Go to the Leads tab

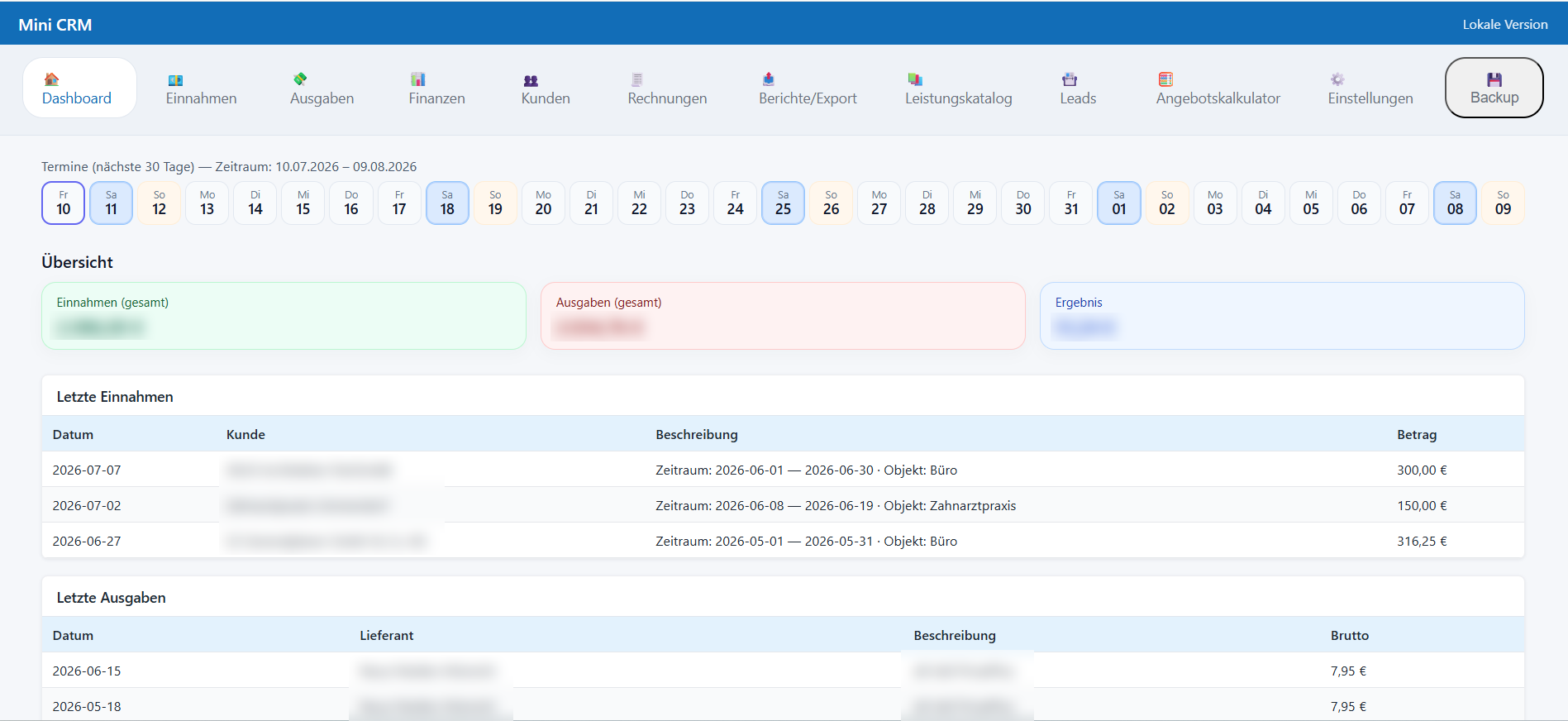(1078, 88)
